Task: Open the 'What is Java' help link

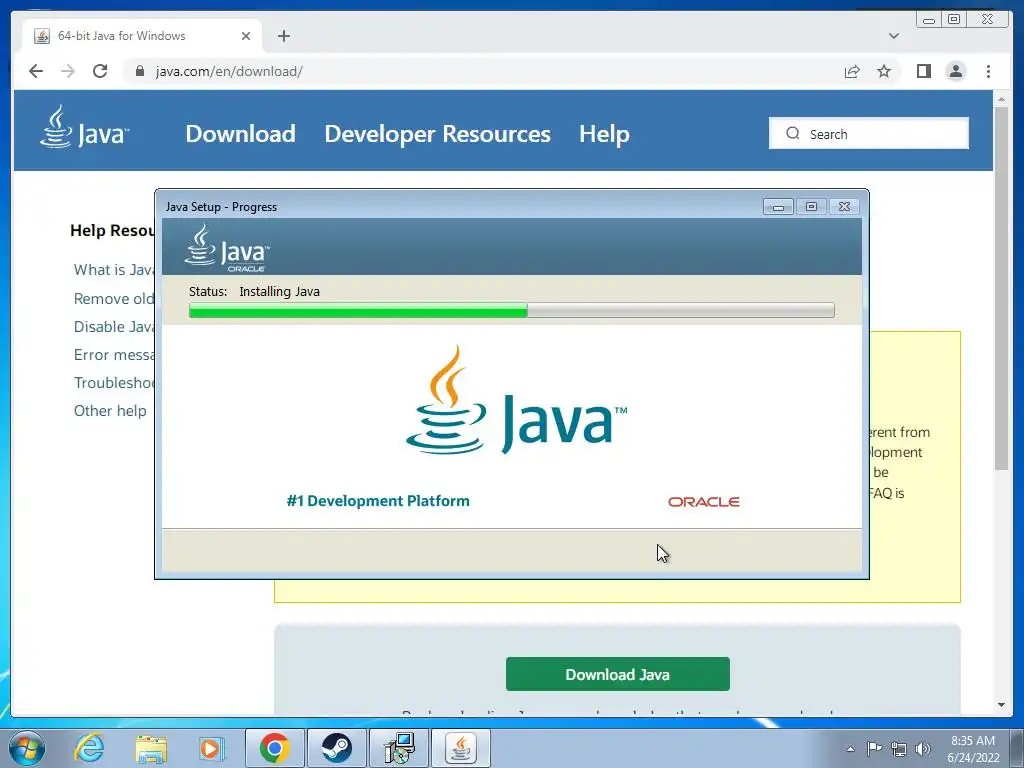Action: click(114, 270)
